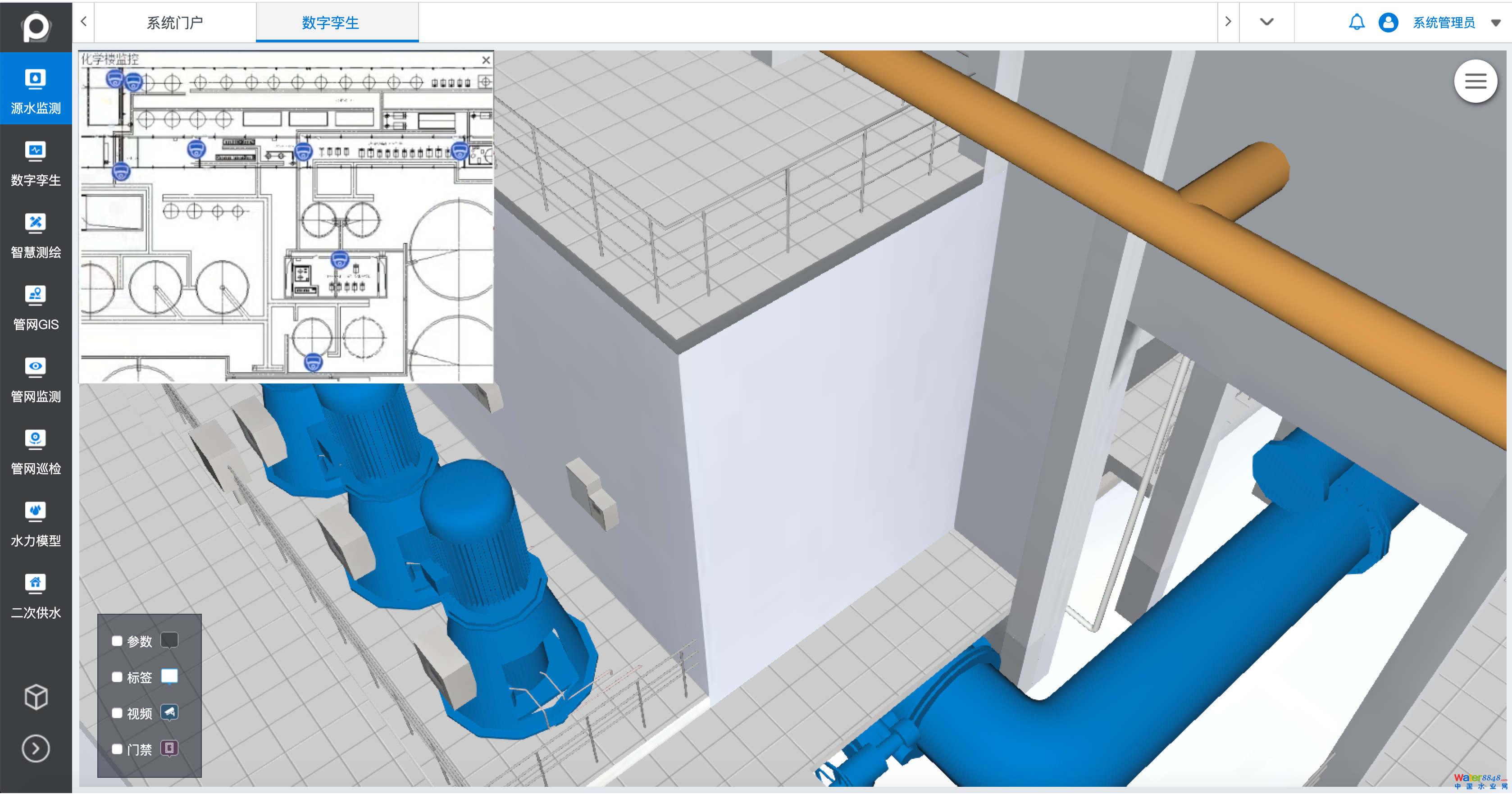Open the 智慧测绘 sidebar module
Image resolution: width=1512 pixels, height=794 pixels.
pyautogui.click(x=36, y=234)
